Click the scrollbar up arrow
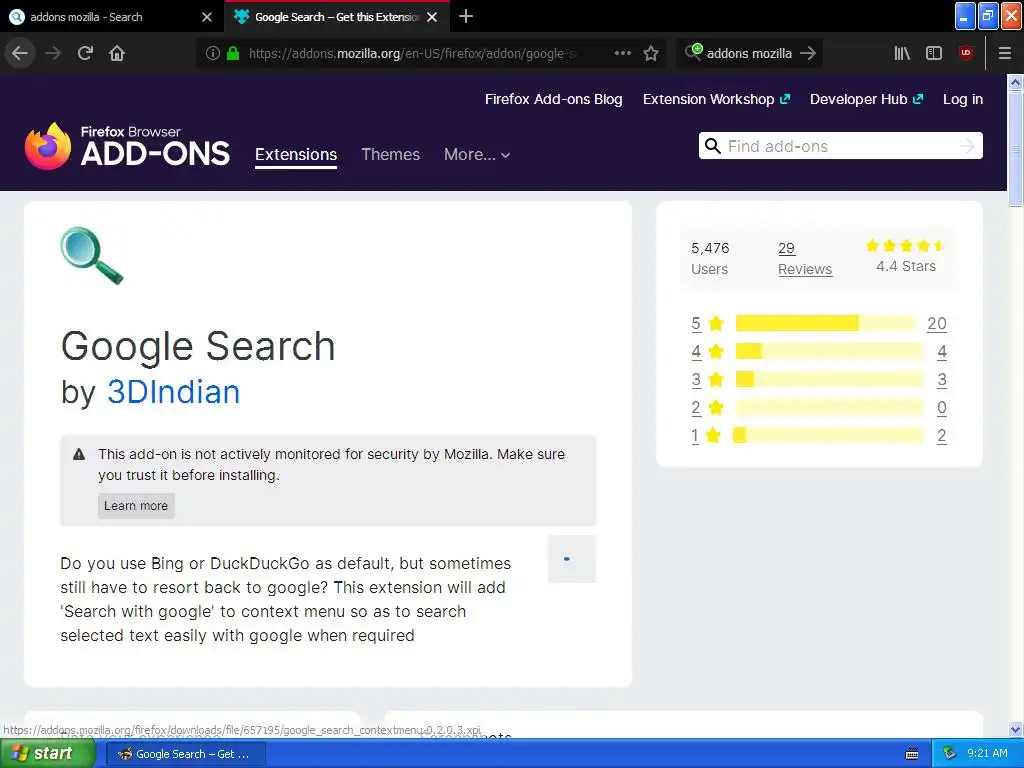Screen dimensions: 1024x768 coord(1016,82)
